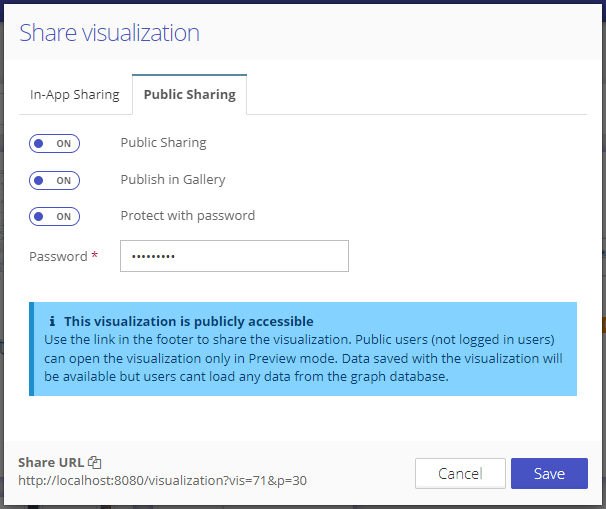Click the localhost share URL text
606x509 pixels.
tap(162, 481)
